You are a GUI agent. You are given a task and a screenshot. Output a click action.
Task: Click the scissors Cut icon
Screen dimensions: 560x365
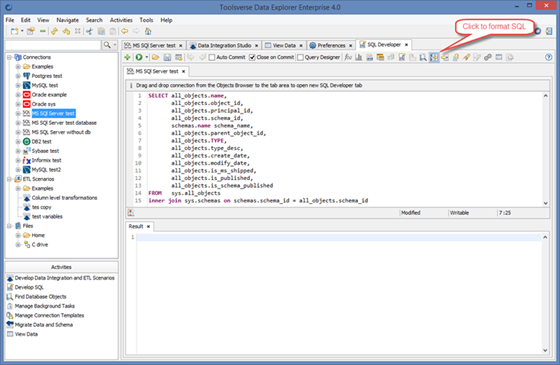coord(89,31)
